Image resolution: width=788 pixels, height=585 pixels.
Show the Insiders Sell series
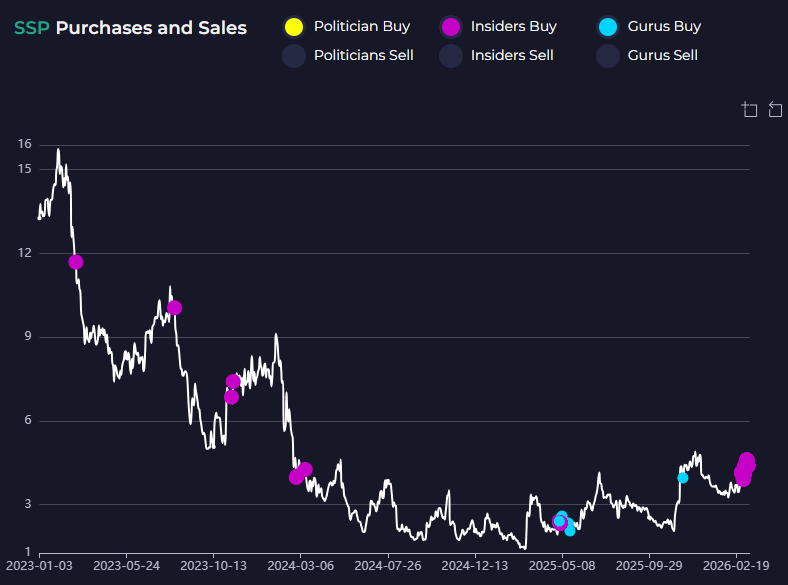pyautogui.click(x=451, y=56)
